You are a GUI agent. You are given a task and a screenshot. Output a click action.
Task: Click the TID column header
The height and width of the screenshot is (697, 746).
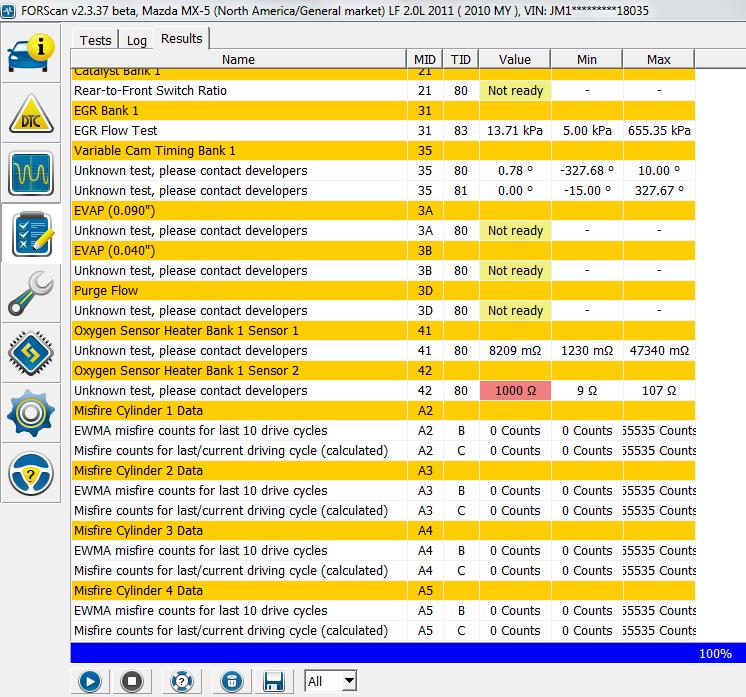(461, 59)
